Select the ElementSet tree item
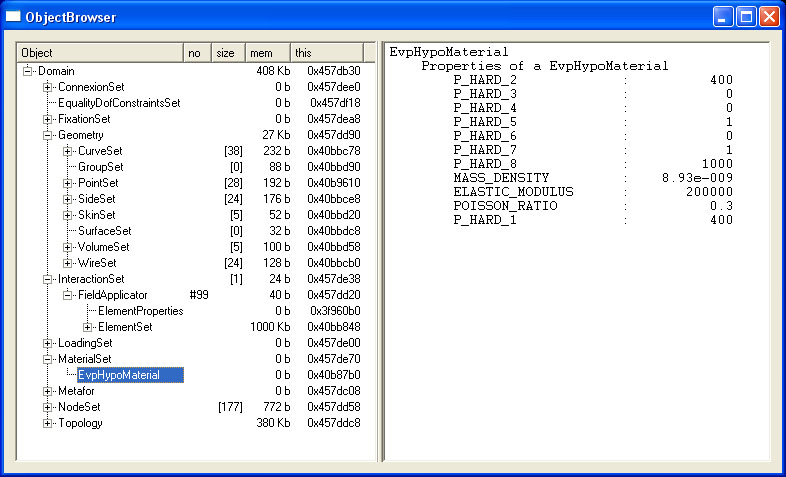Viewport: 786px width, 477px height. click(x=125, y=327)
